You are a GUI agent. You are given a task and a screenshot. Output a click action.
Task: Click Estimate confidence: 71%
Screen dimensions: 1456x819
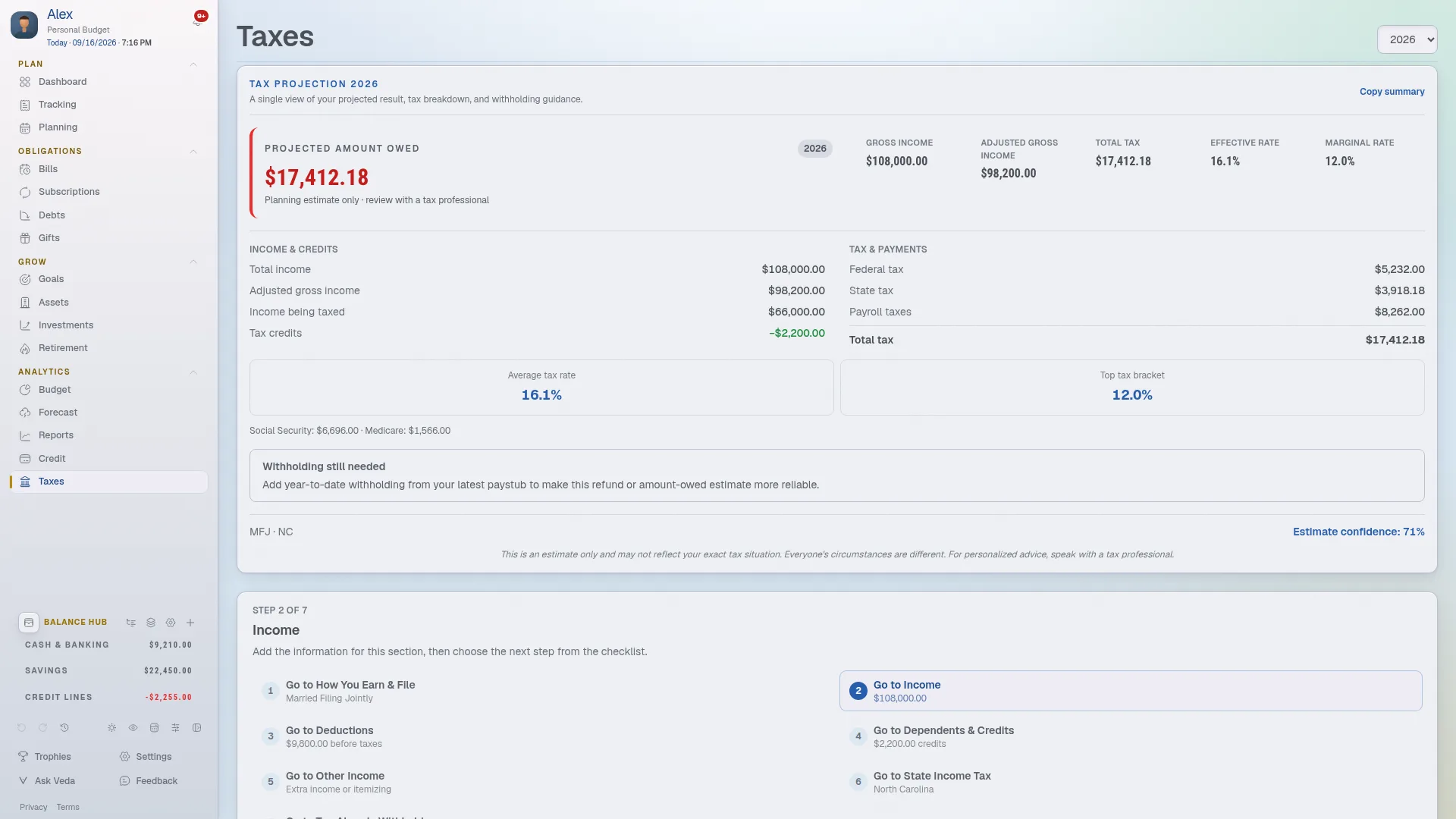tap(1358, 532)
